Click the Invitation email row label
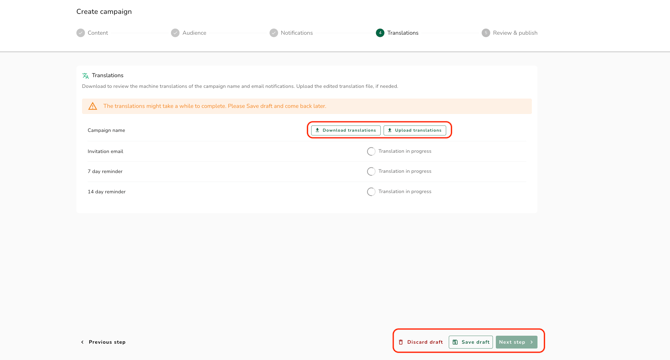The height and width of the screenshot is (360, 670). (105, 151)
